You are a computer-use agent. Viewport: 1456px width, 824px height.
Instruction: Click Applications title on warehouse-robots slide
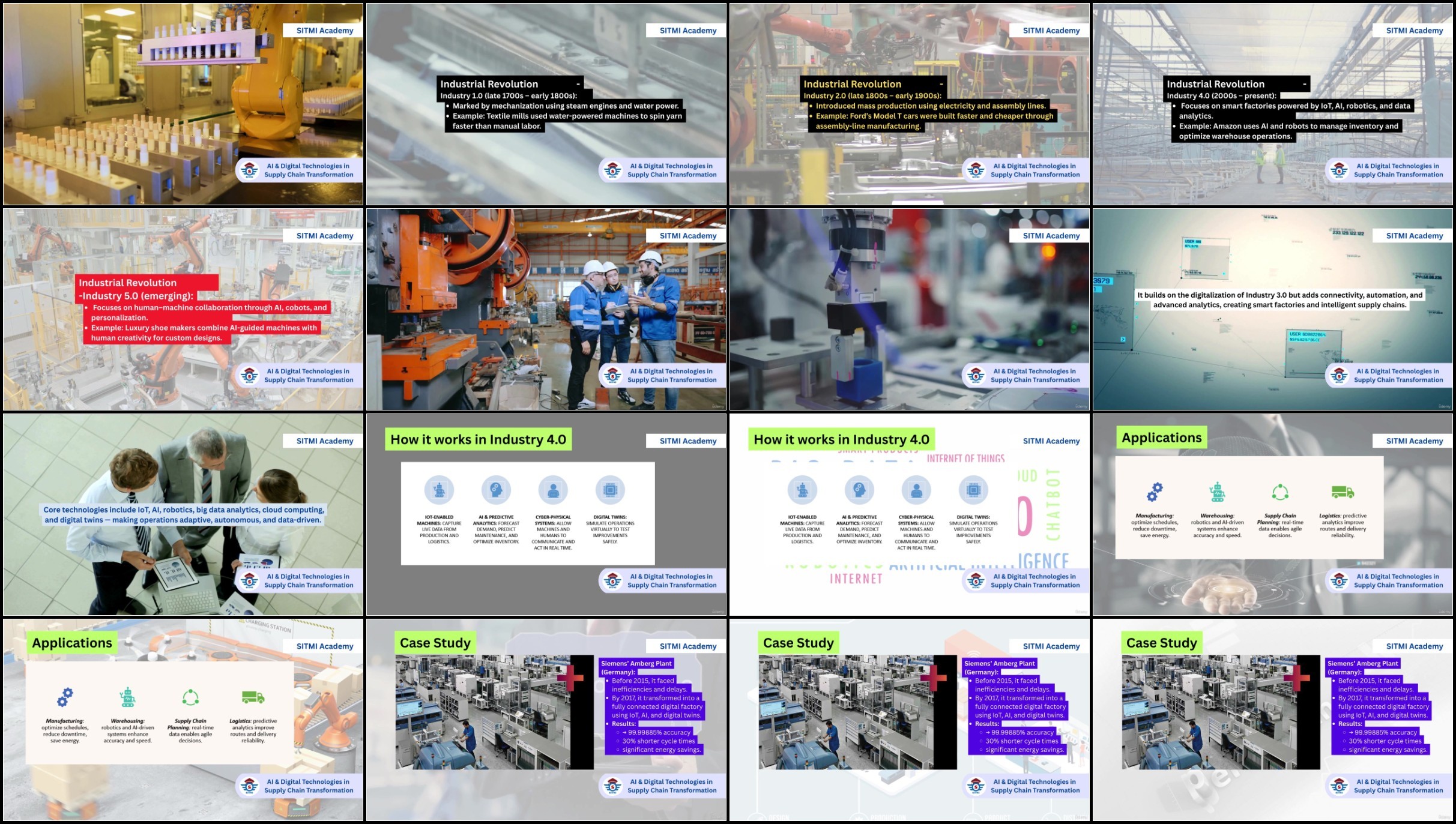72,643
